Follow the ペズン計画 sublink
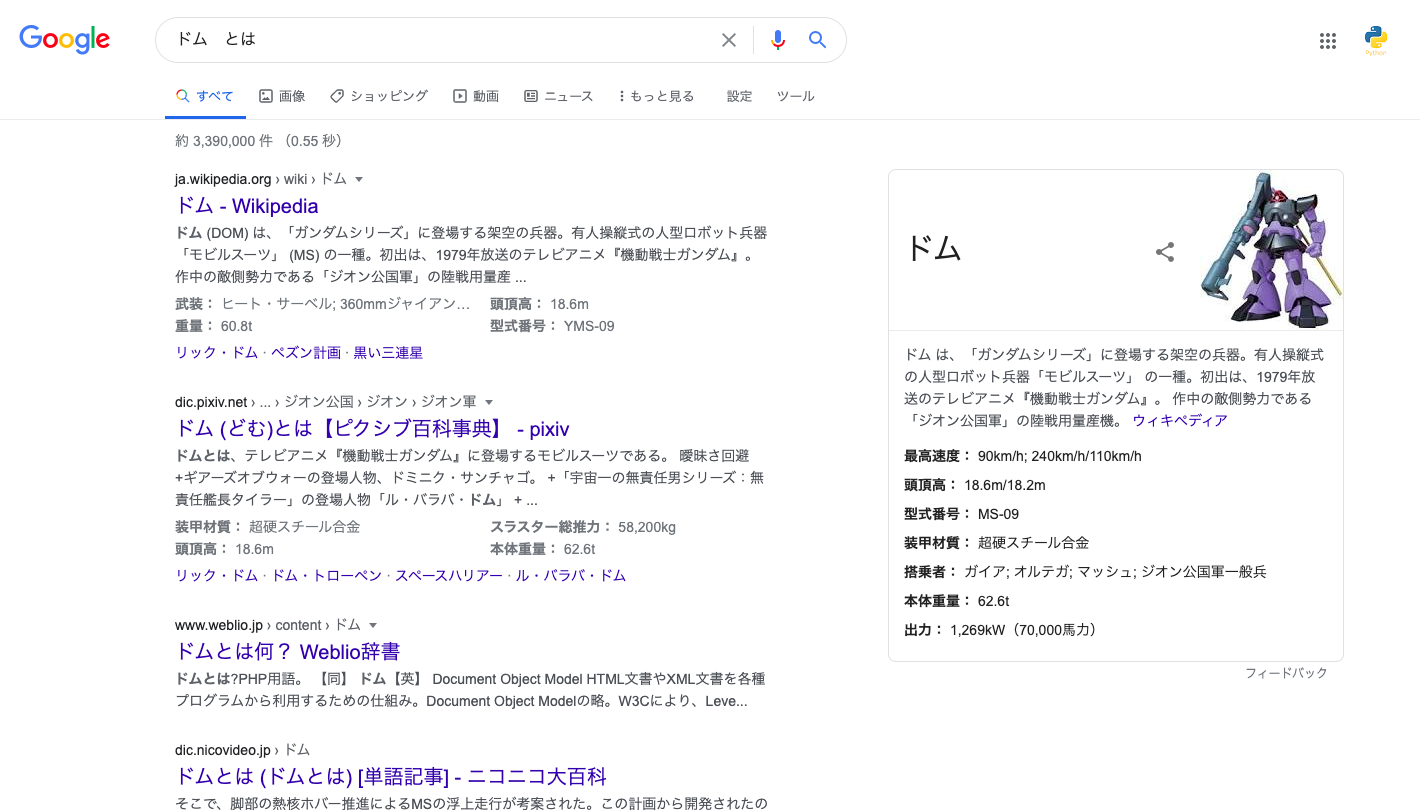Viewport: 1420px width, 812px height. [306, 353]
